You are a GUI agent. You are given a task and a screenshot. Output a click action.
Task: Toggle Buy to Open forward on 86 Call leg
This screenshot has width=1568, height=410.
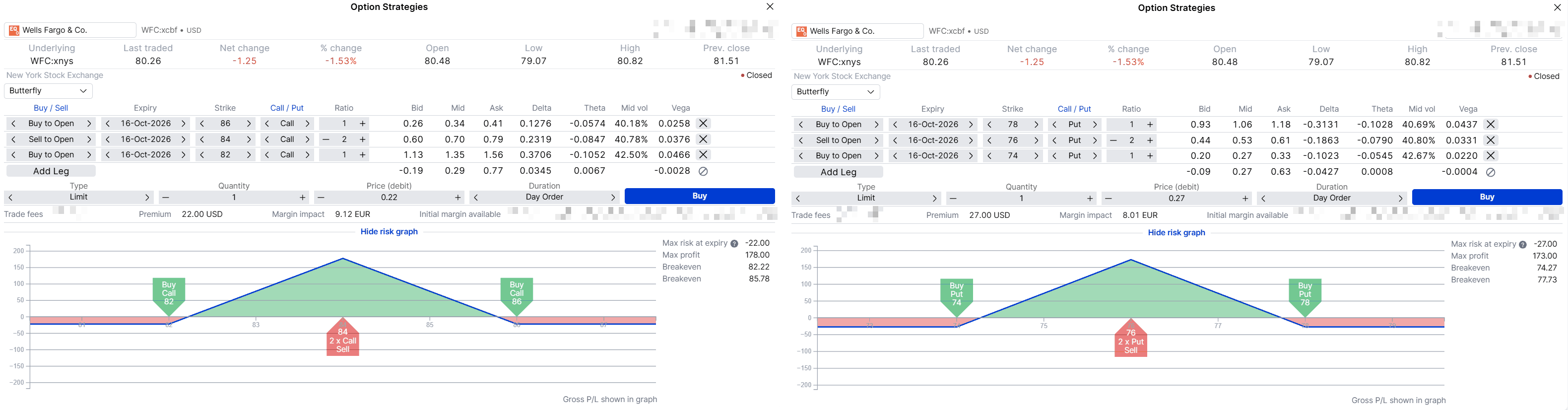(89, 124)
